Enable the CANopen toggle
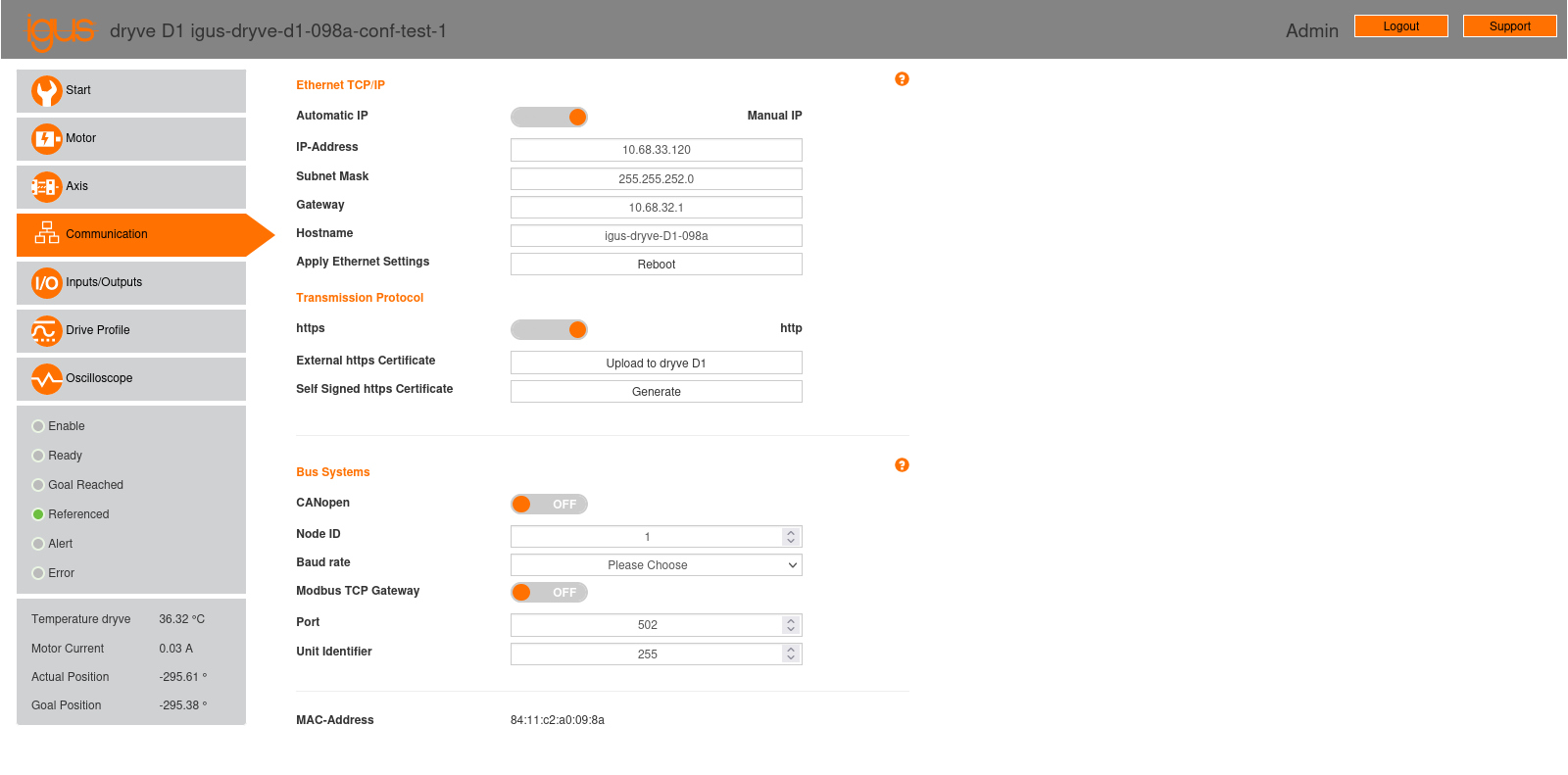Image resolution: width=1568 pixels, height=775 pixels. 549,505
